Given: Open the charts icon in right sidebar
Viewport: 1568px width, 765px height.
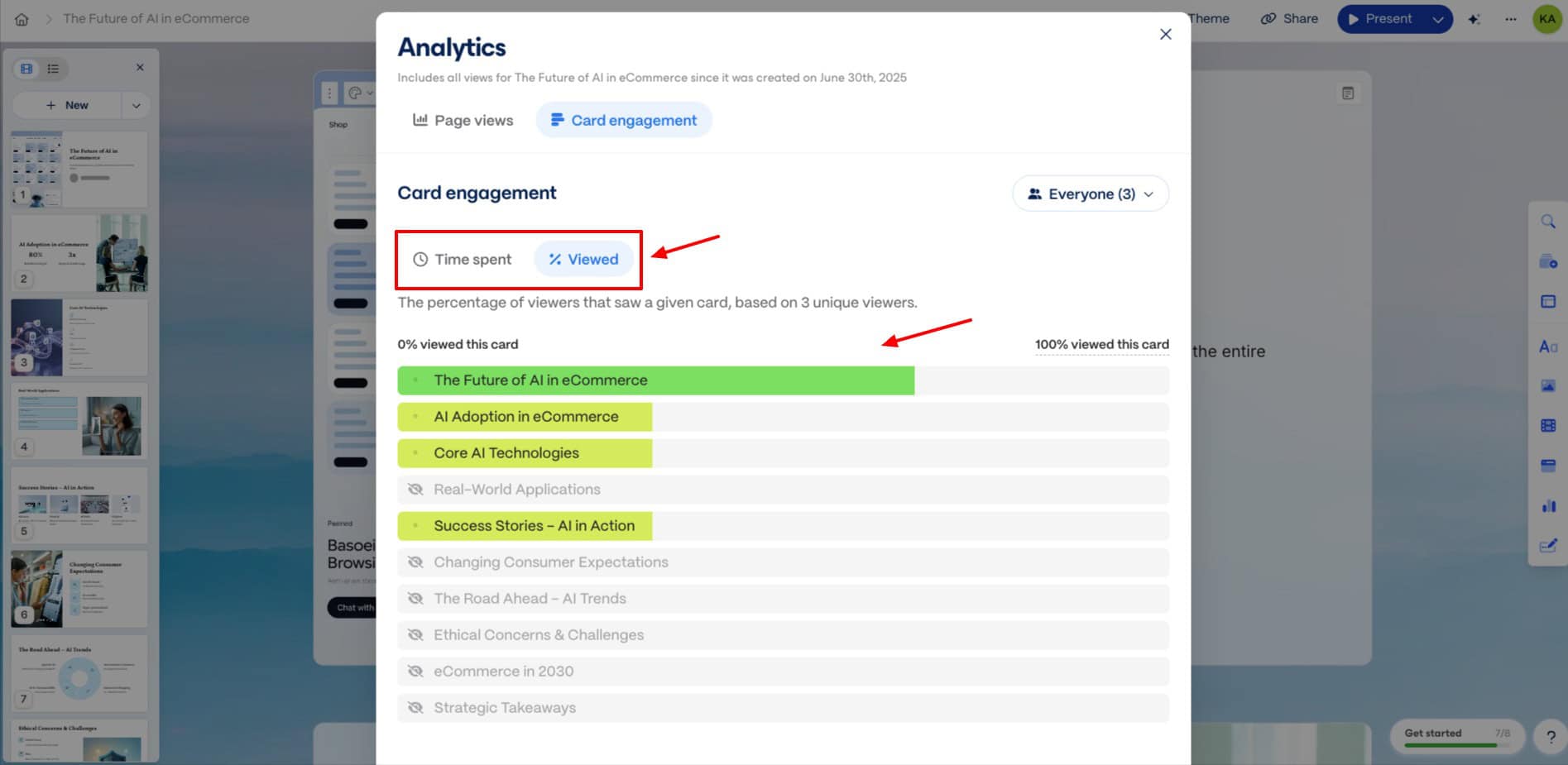Looking at the screenshot, I should [x=1547, y=506].
